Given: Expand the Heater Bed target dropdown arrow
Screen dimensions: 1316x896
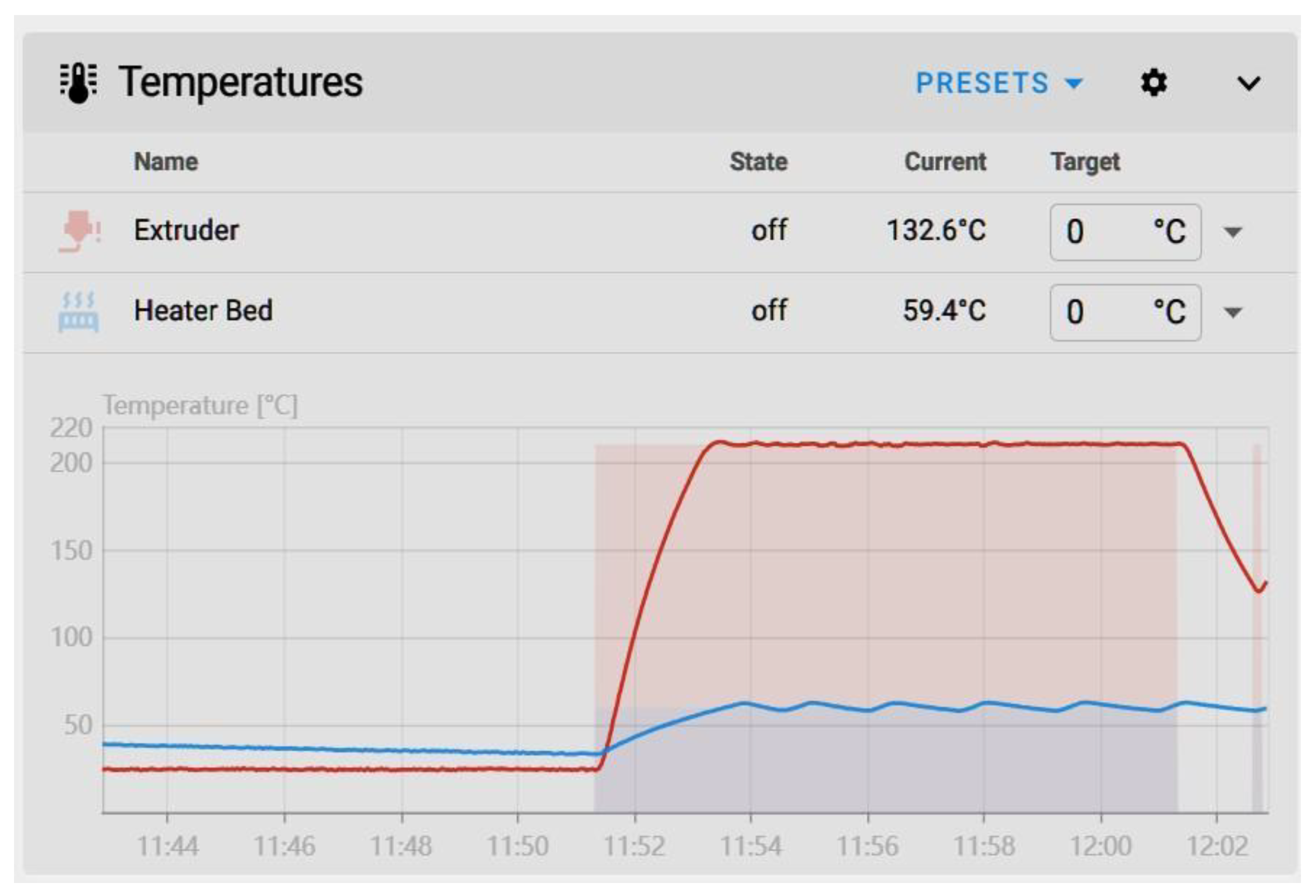Looking at the screenshot, I should (1233, 313).
